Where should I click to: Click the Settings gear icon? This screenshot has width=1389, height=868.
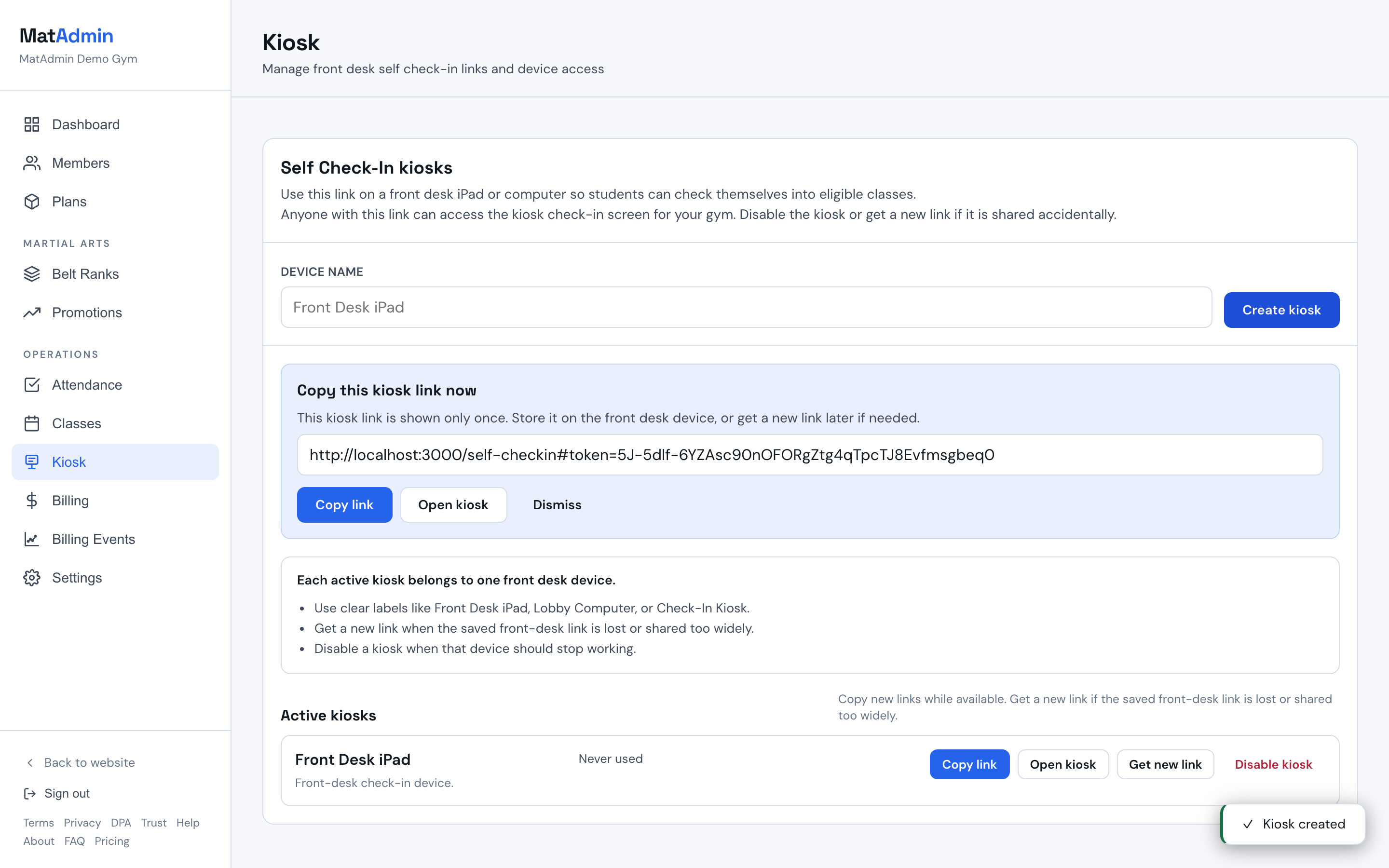[31, 578]
